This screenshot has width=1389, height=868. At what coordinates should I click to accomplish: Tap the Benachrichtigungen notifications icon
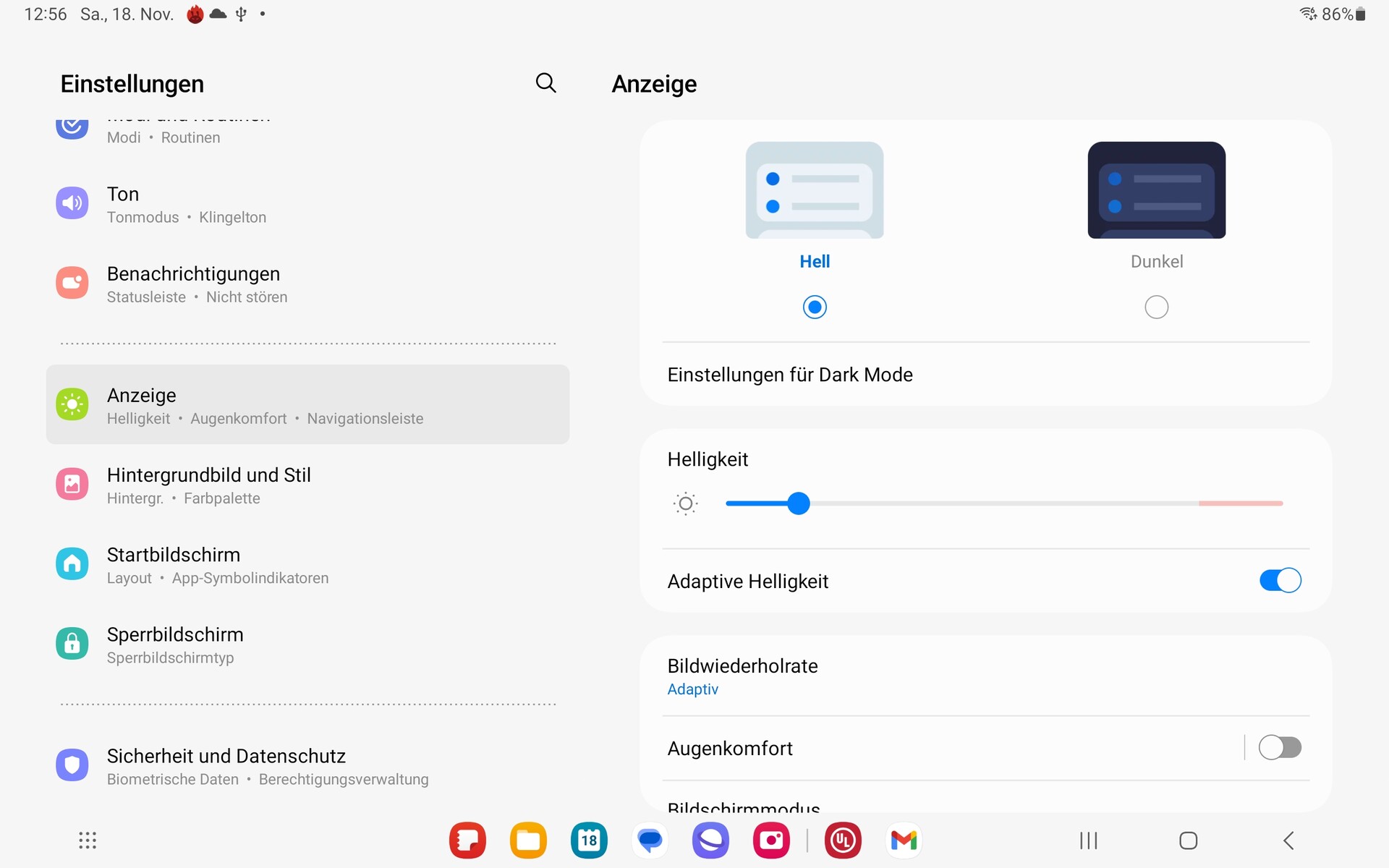72,283
